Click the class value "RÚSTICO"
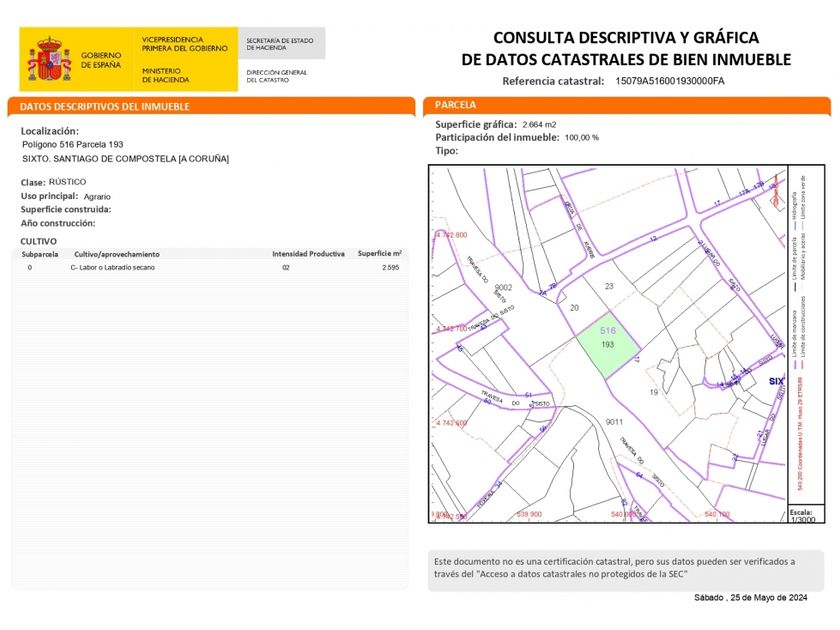The height and width of the screenshot is (630, 840). tap(67, 182)
